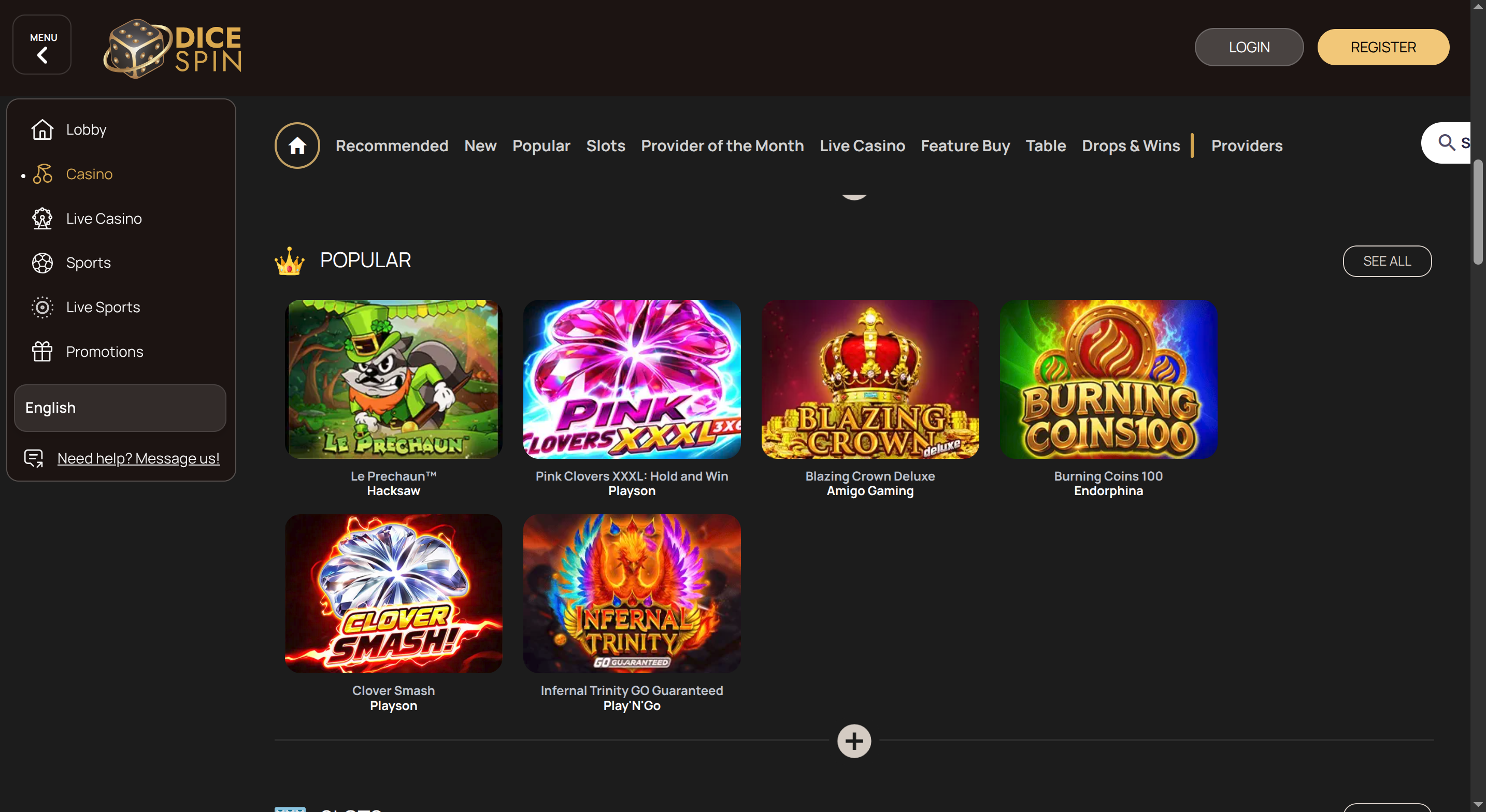Click the REGISTER button
The image size is (1486, 812).
tap(1383, 47)
